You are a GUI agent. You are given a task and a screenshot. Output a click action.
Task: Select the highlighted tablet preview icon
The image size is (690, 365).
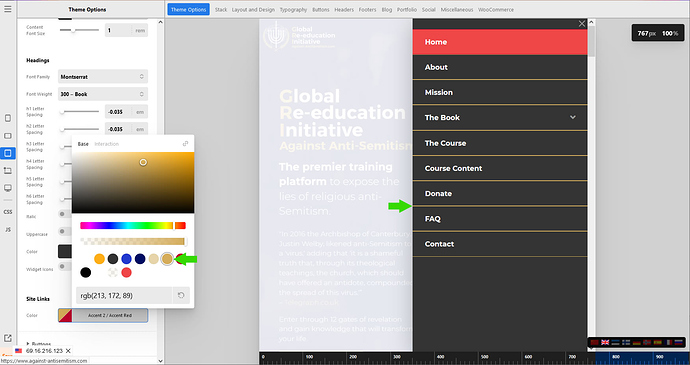(x=8, y=153)
